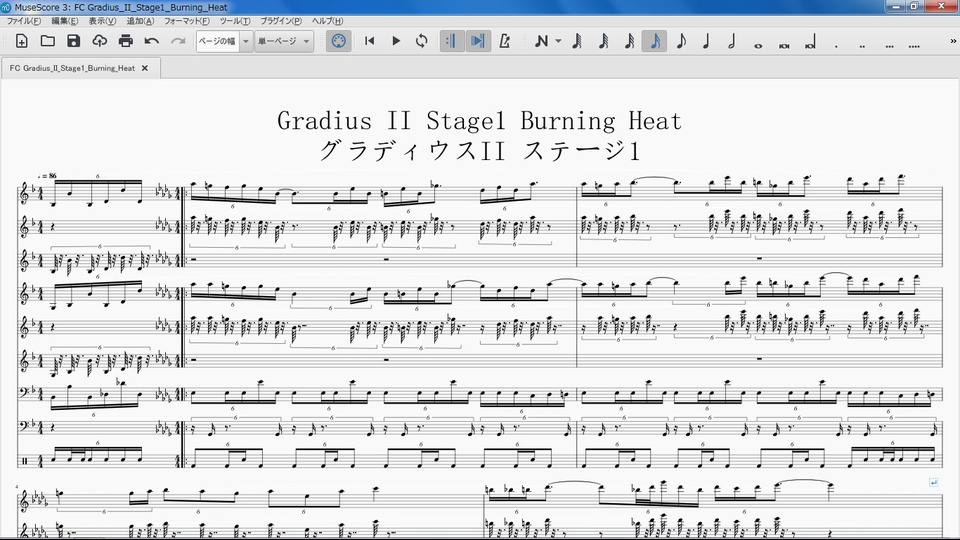Select 16th note duration

click(629, 41)
